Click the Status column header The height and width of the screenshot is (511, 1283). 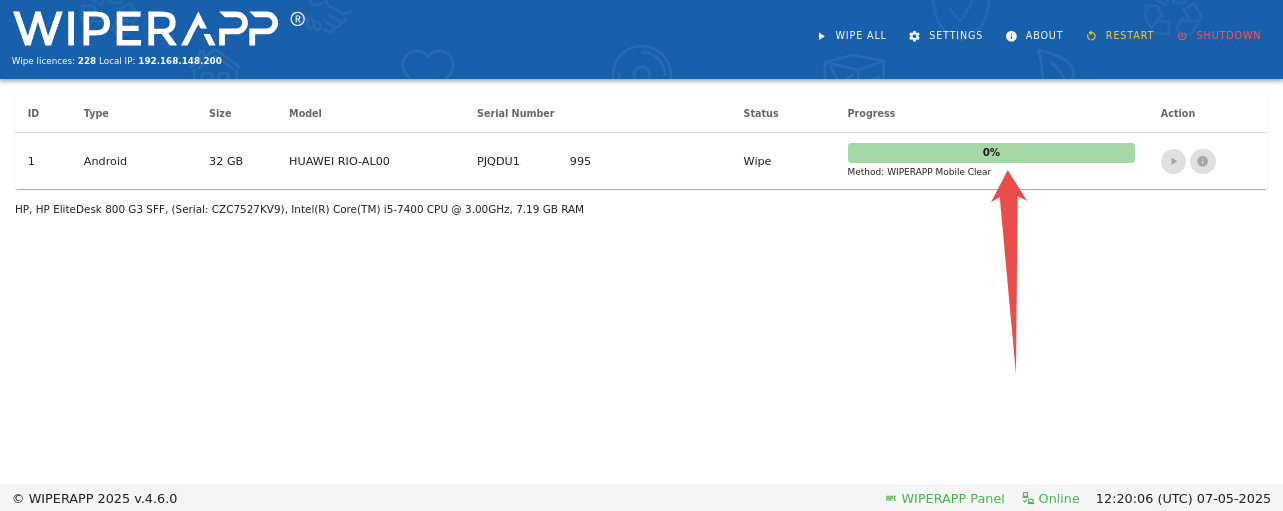click(x=761, y=114)
